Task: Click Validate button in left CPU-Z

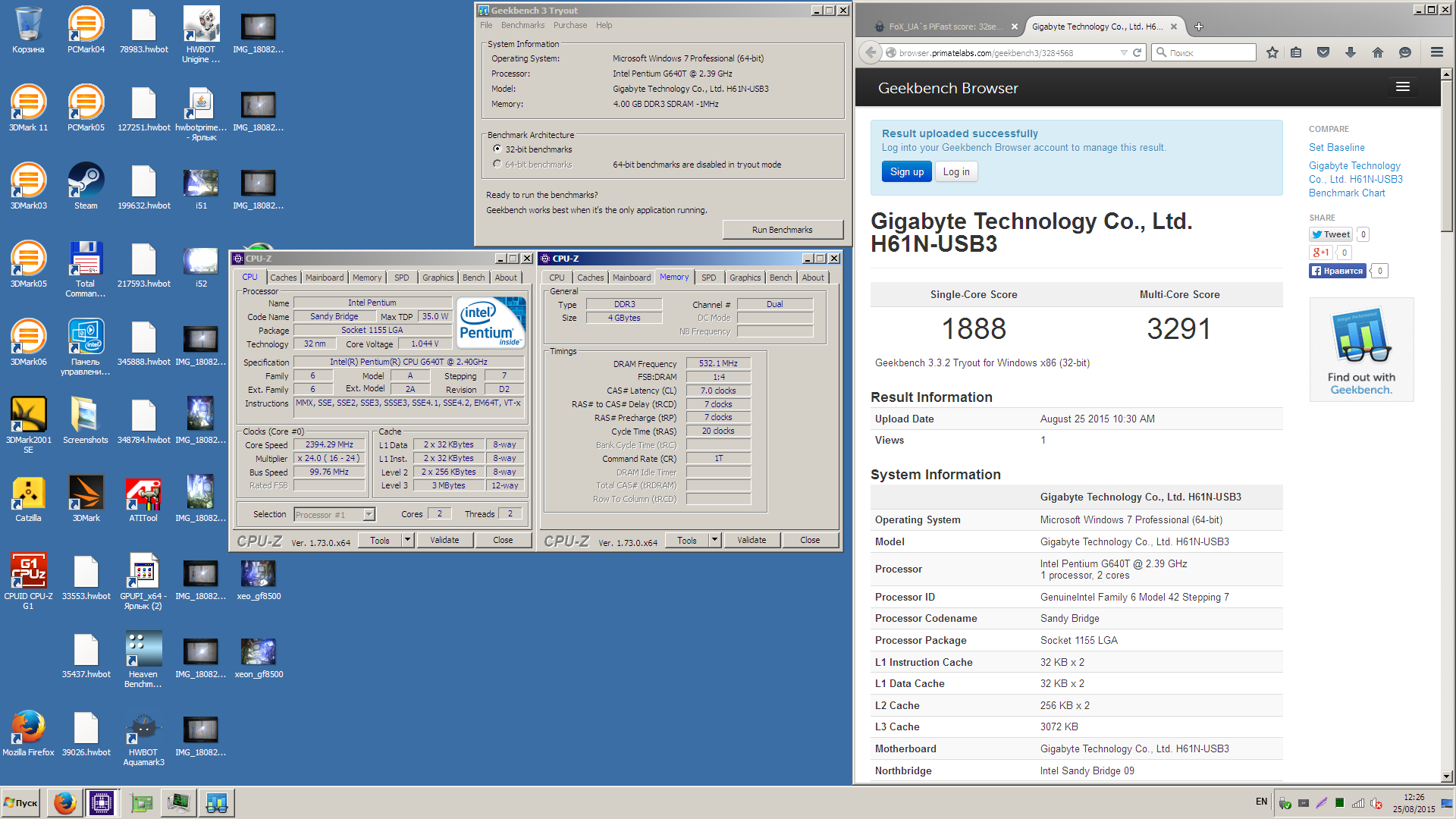Action: 444,540
